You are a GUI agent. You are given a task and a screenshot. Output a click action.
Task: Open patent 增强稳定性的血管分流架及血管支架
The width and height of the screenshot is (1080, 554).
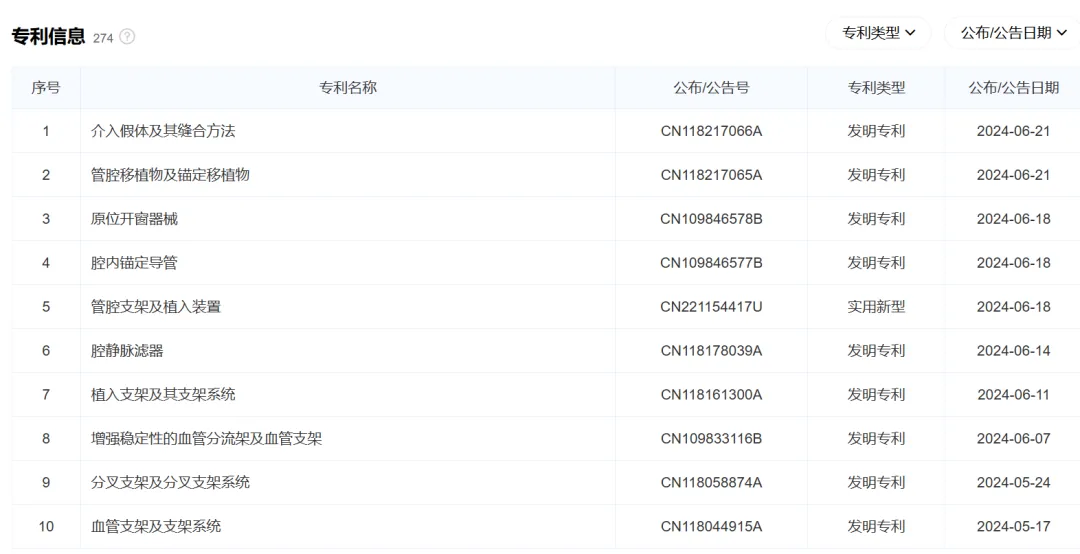[206, 439]
